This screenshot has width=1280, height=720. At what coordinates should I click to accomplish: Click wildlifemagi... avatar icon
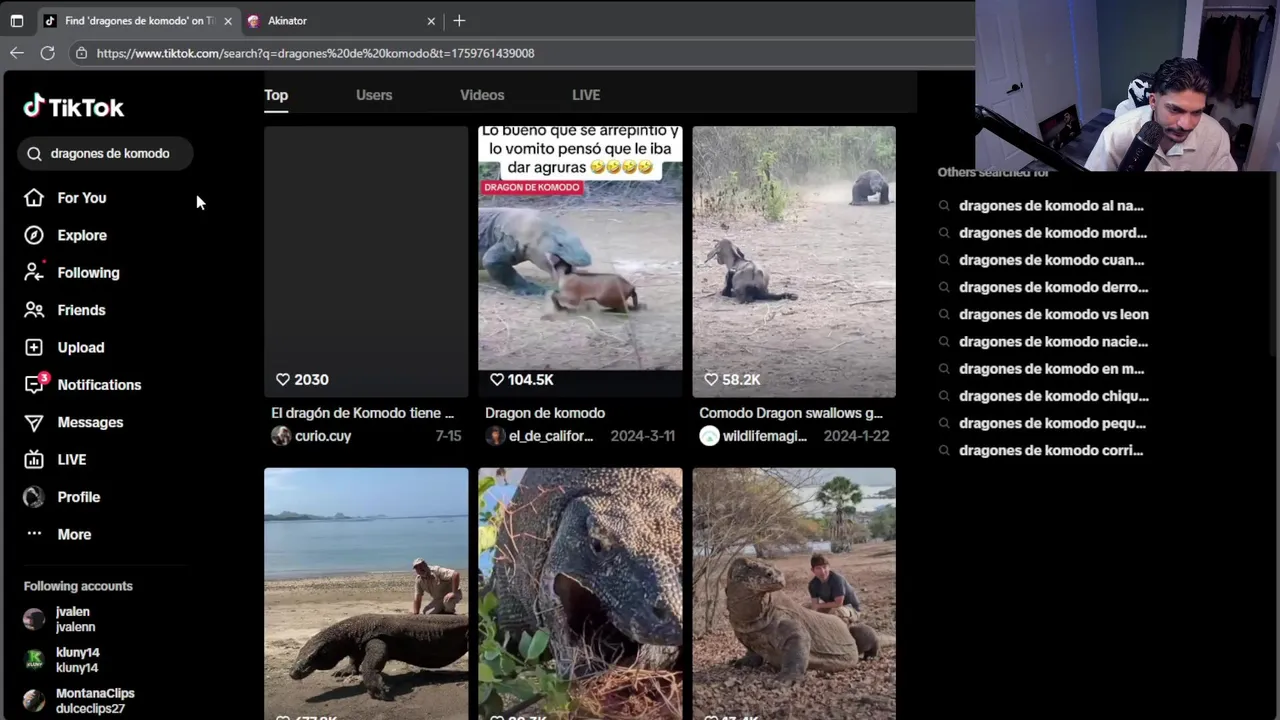(709, 436)
